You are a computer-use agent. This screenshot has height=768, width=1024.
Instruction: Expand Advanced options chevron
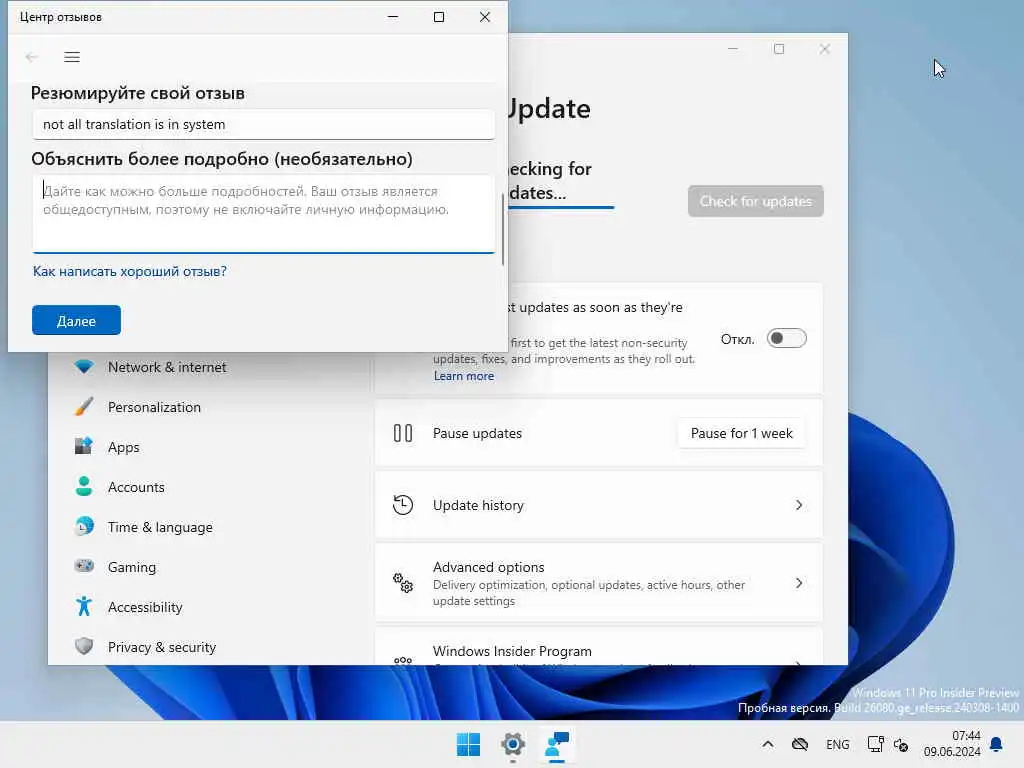[799, 583]
